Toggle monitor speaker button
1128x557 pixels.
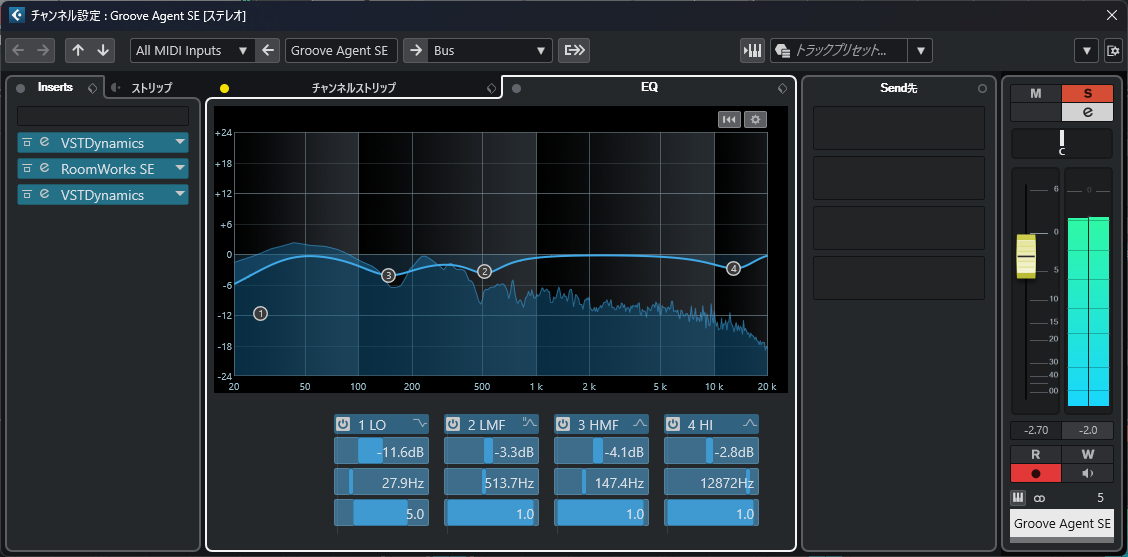tap(1088, 473)
